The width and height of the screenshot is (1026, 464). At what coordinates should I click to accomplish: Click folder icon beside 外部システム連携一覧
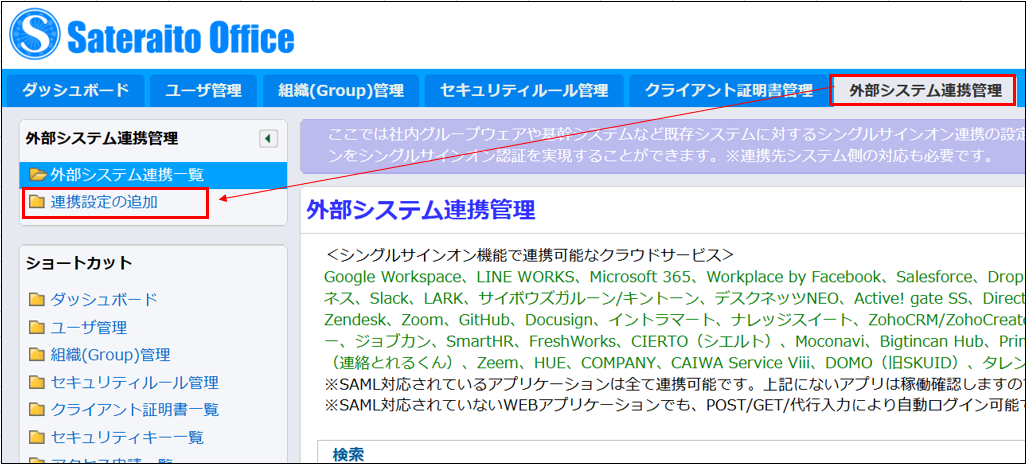[39, 175]
